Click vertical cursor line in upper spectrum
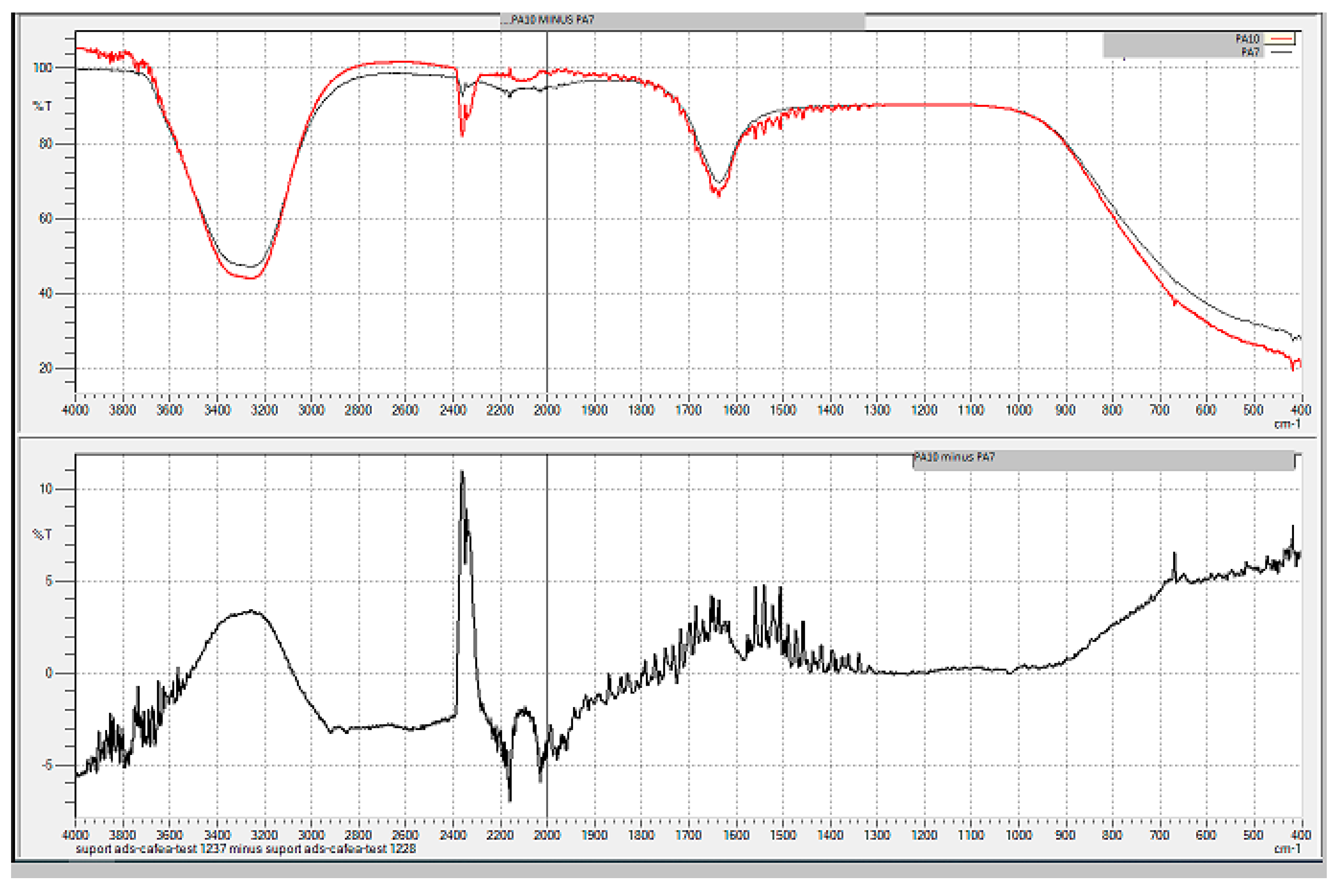This screenshot has height=896, width=1340. (x=547, y=228)
